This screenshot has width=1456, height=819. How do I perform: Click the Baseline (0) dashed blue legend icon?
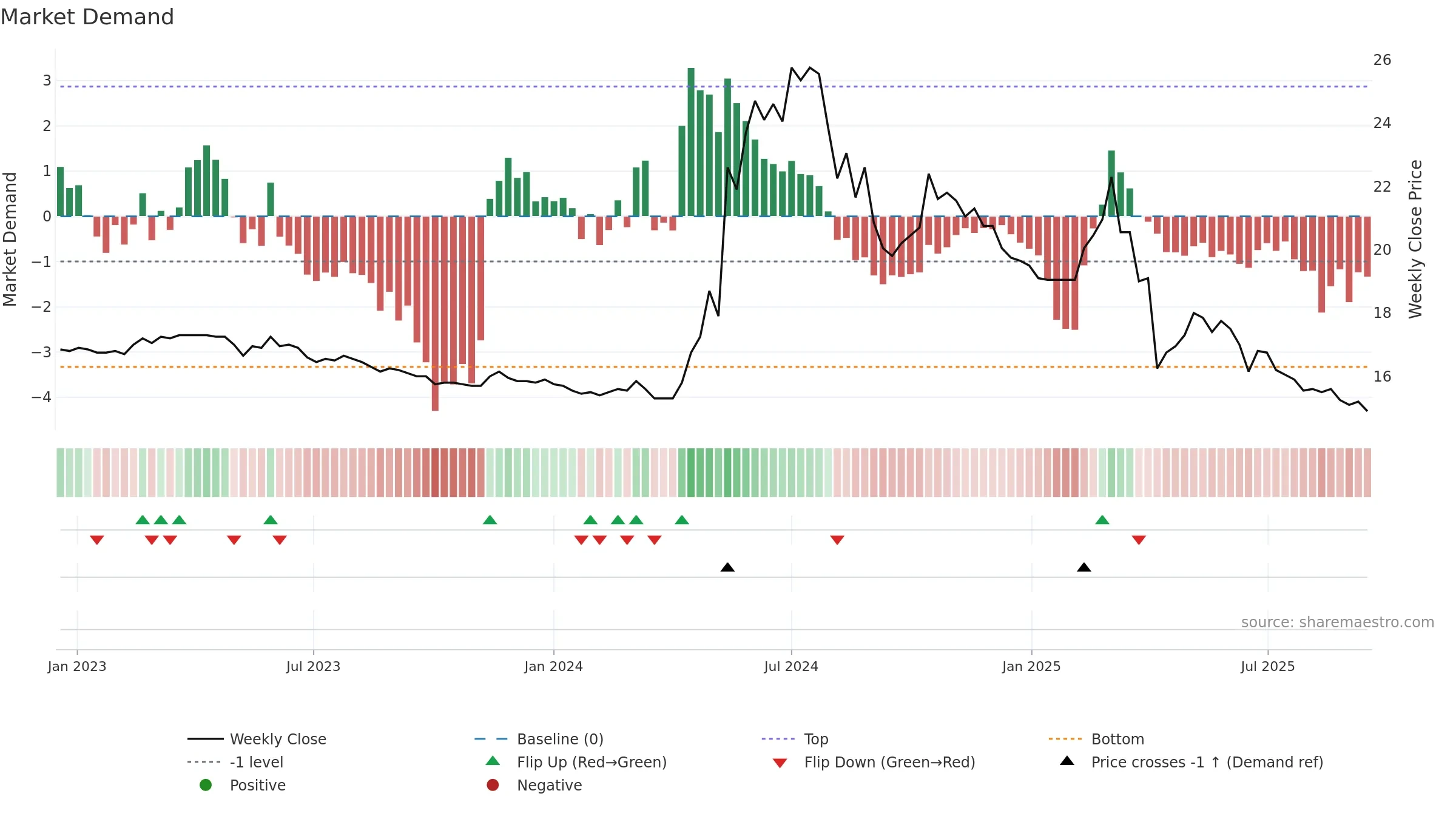pyautogui.click(x=491, y=739)
